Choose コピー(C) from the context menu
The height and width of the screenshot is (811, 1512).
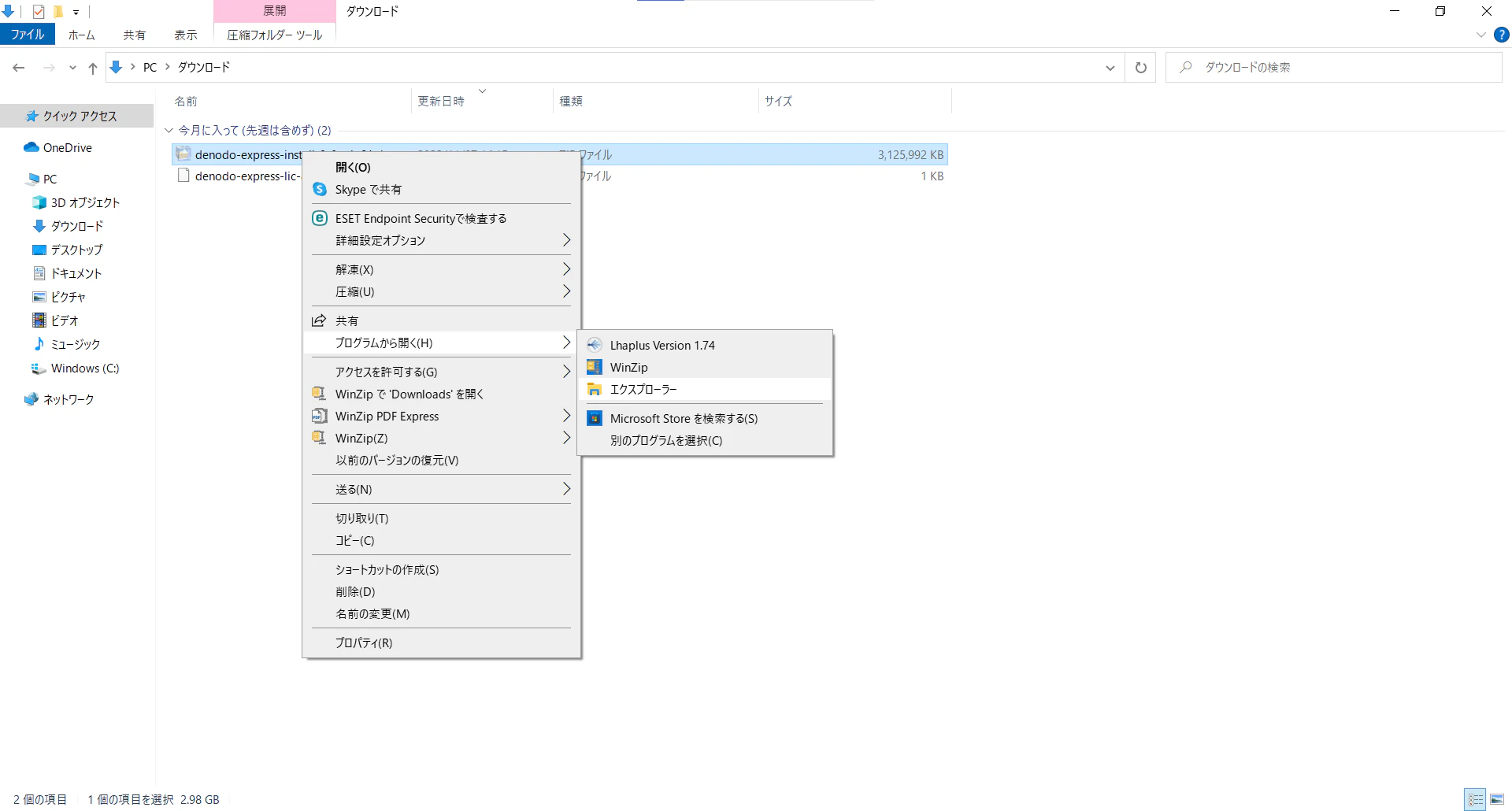441,540
